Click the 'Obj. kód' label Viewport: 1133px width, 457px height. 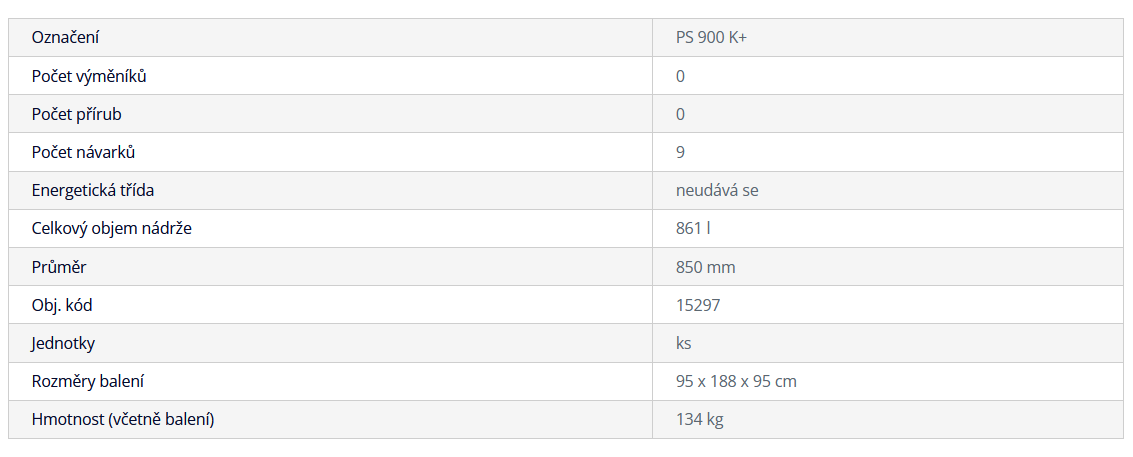[x=62, y=305]
